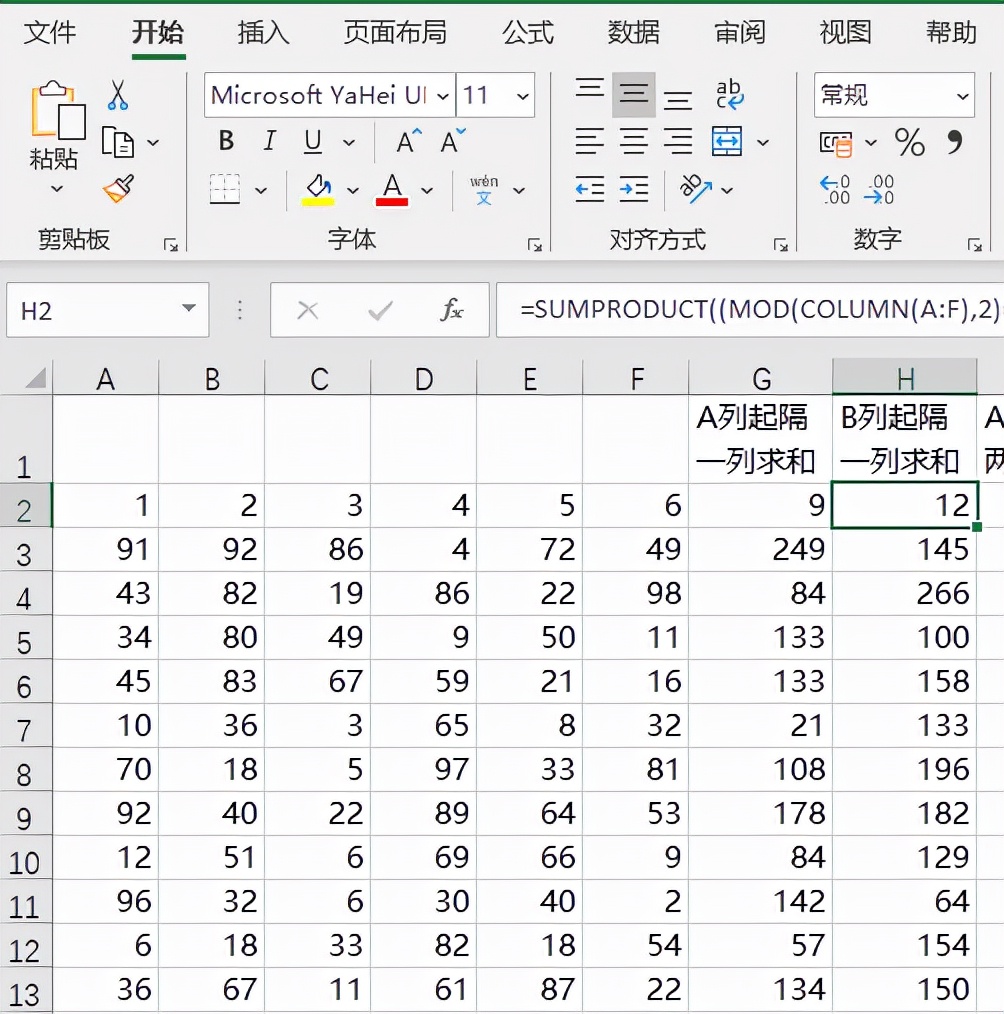This screenshot has height=1014, width=1004.
Task: Click the Insert Function fx icon
Action: point(451,310)
